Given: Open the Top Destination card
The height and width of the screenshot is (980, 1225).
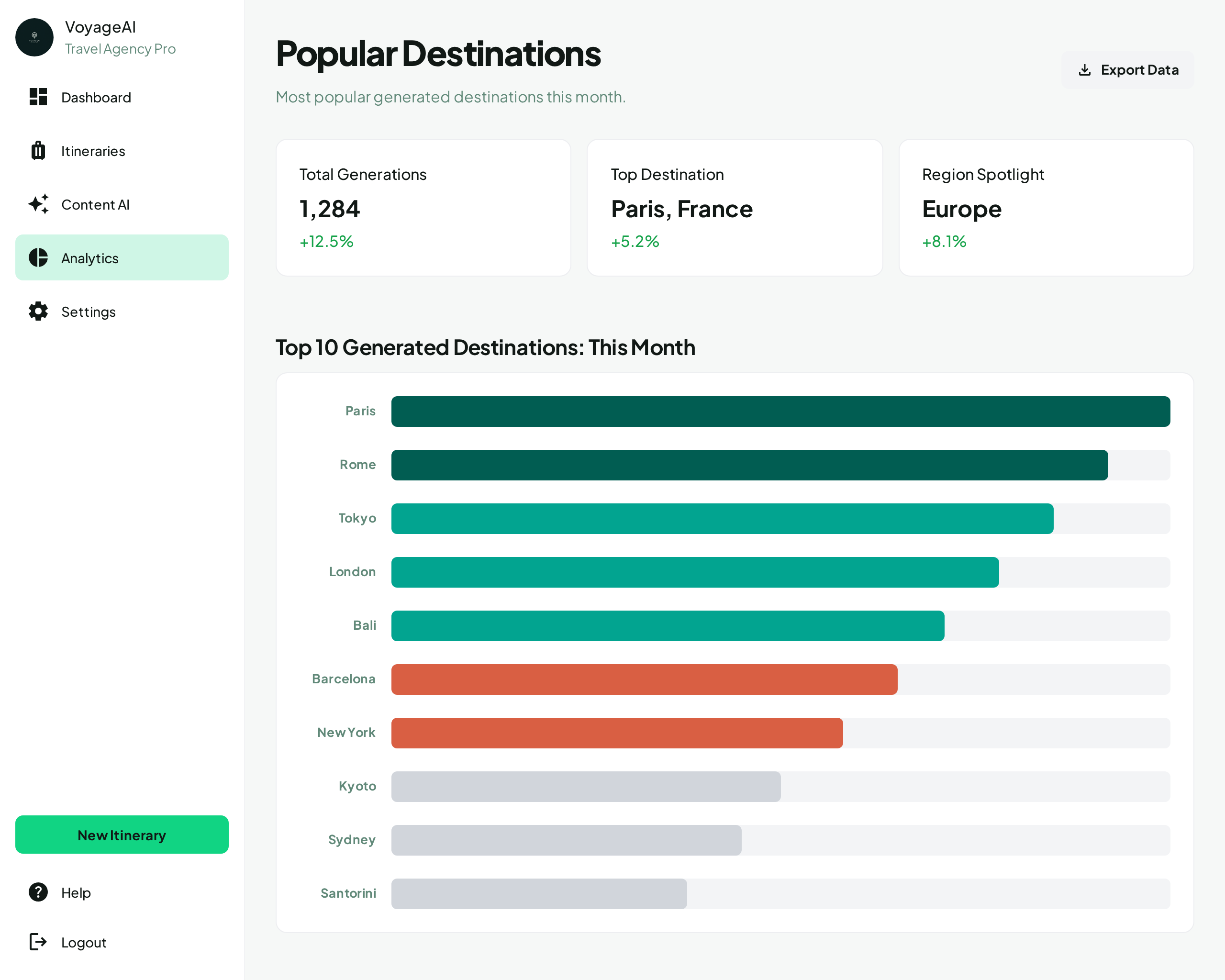Looking at the screenshot, I should (735, 208).
